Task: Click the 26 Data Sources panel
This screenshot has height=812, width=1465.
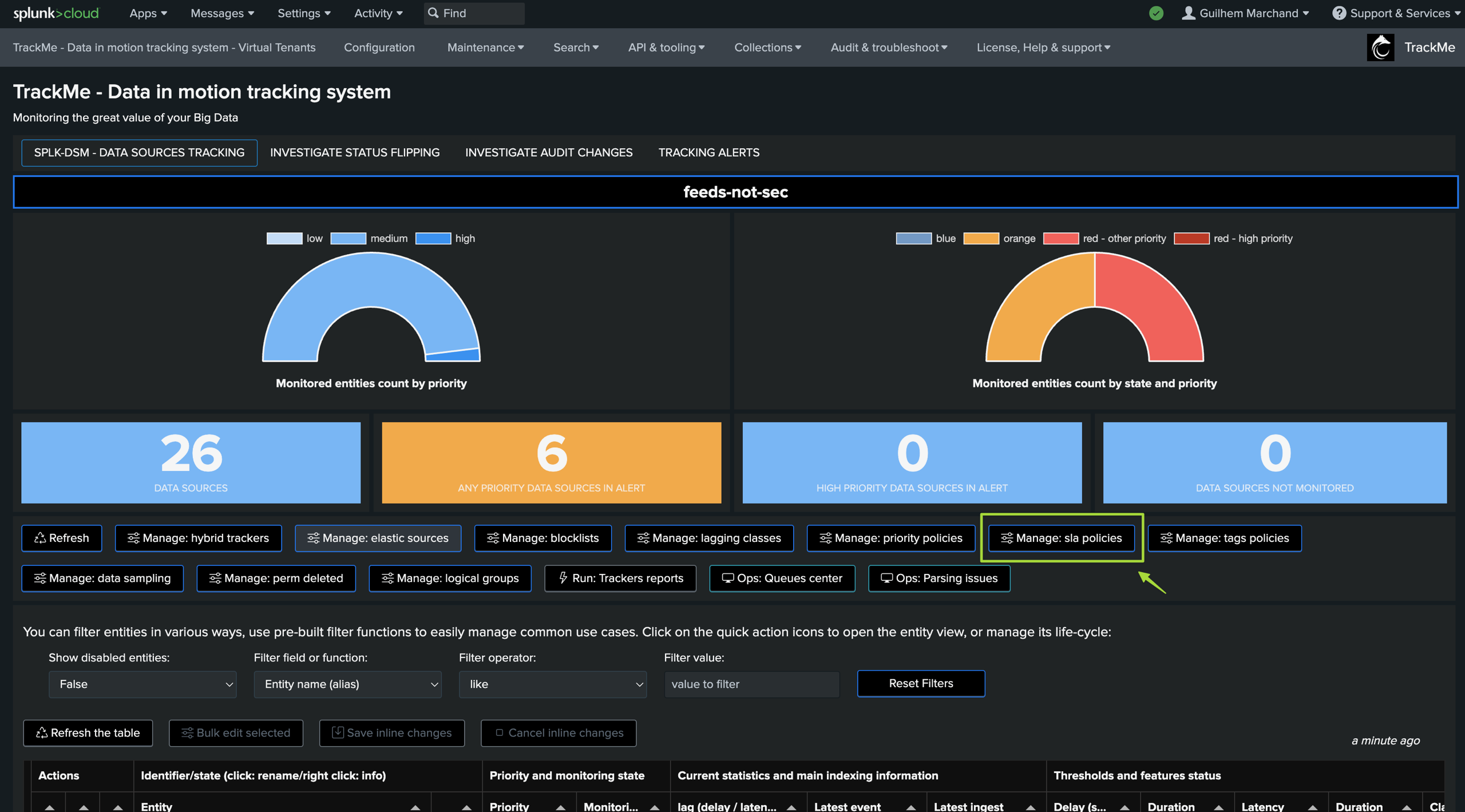Action: coord(191,463)
